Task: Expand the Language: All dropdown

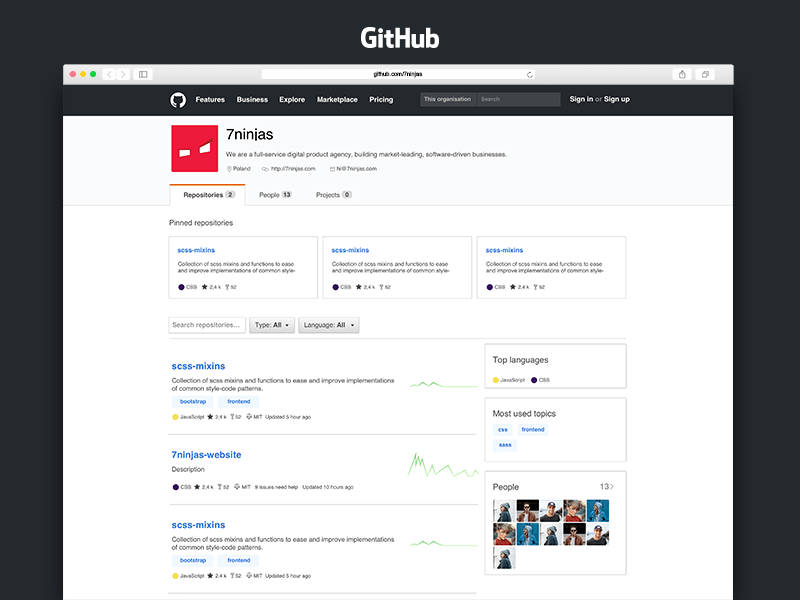Action: pyautogui.click(x=329, y=325)
